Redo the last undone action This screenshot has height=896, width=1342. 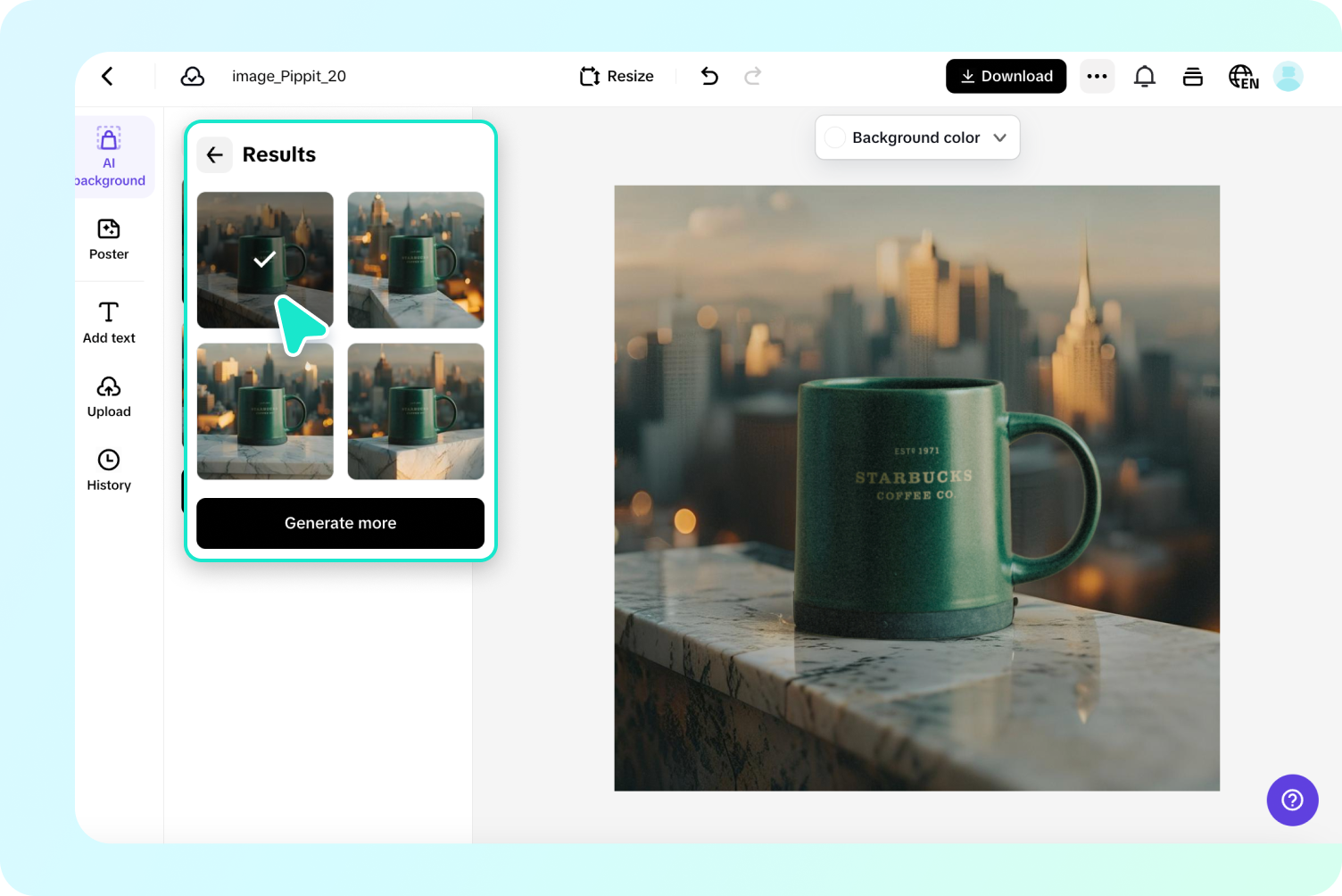click(x=753, y=77)
